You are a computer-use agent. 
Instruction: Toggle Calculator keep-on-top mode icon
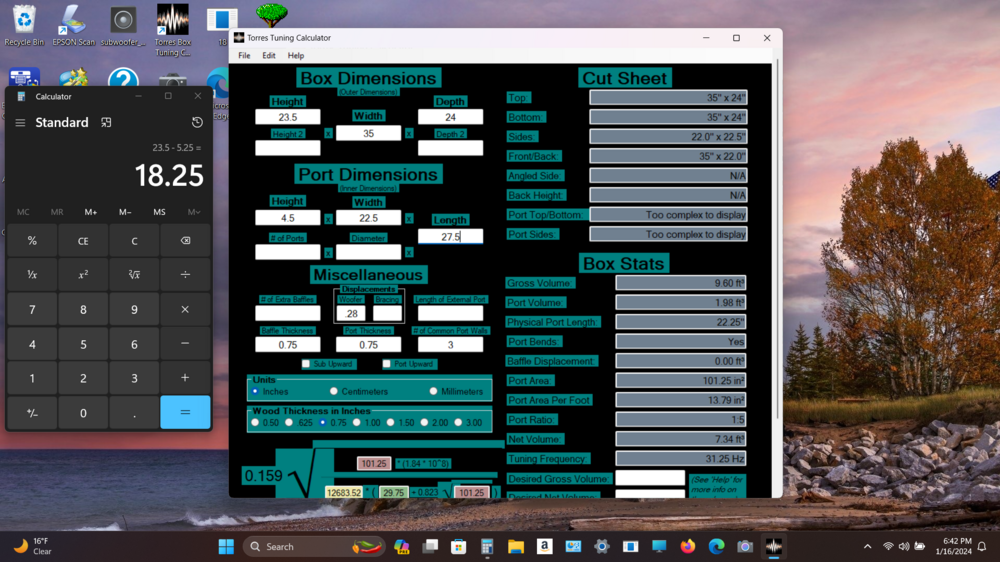tap(106, 122)
